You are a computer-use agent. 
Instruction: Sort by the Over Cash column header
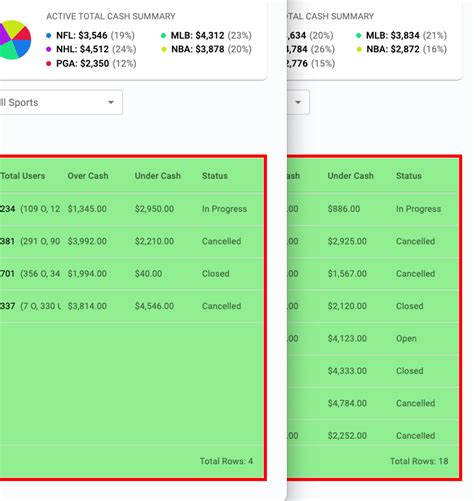88,176
